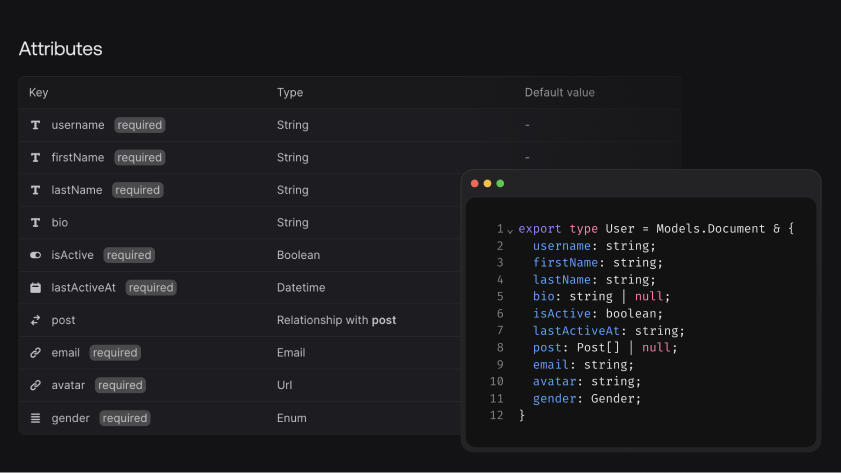Viewport: 841px width, 473px height.
Task: Select the post attribute key
Action: pyautogui.click(x=63, y=320)
